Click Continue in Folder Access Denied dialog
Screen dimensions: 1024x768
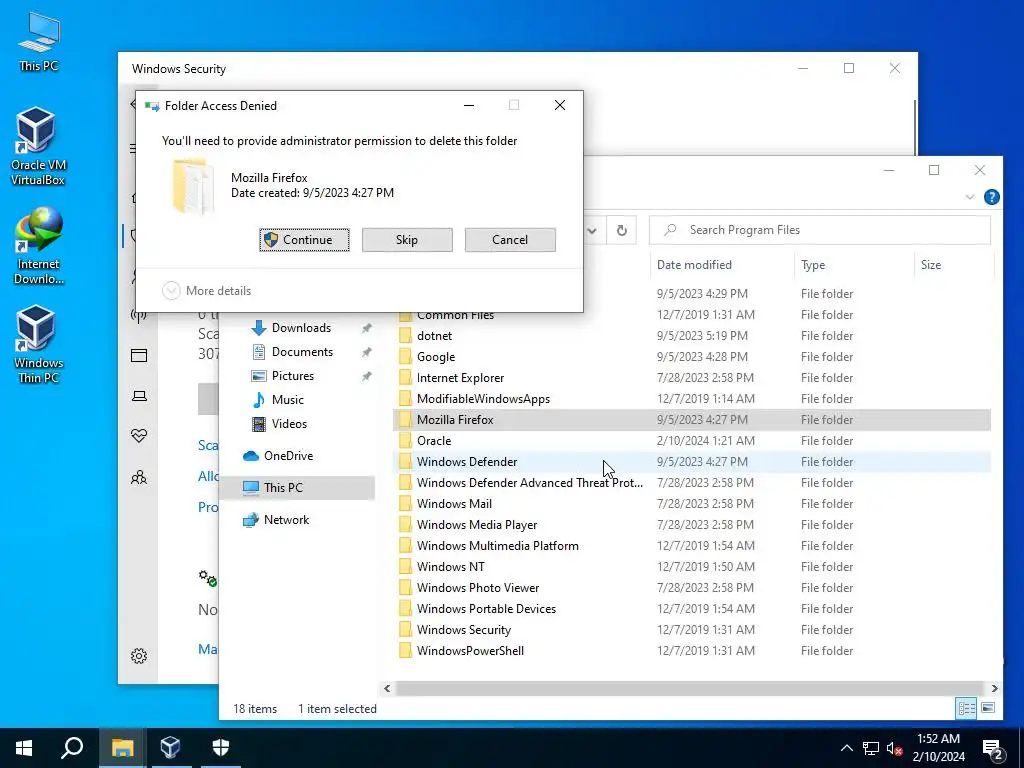(x=304, y=240)
